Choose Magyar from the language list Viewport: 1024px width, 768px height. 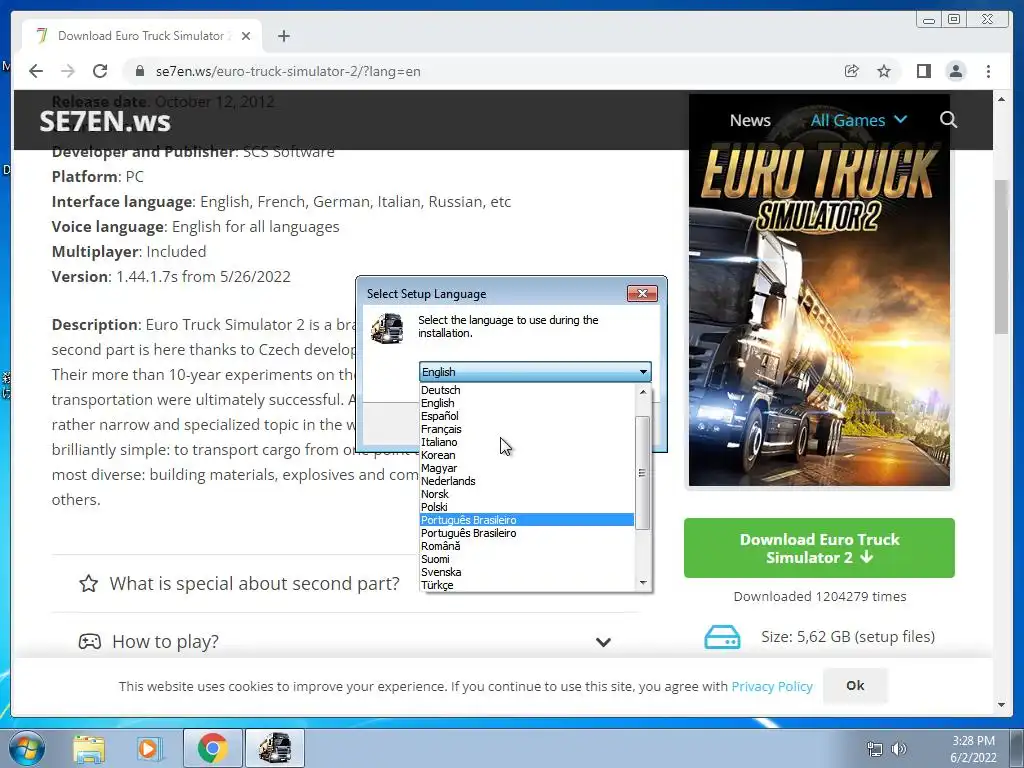click(x=526, y=468)
